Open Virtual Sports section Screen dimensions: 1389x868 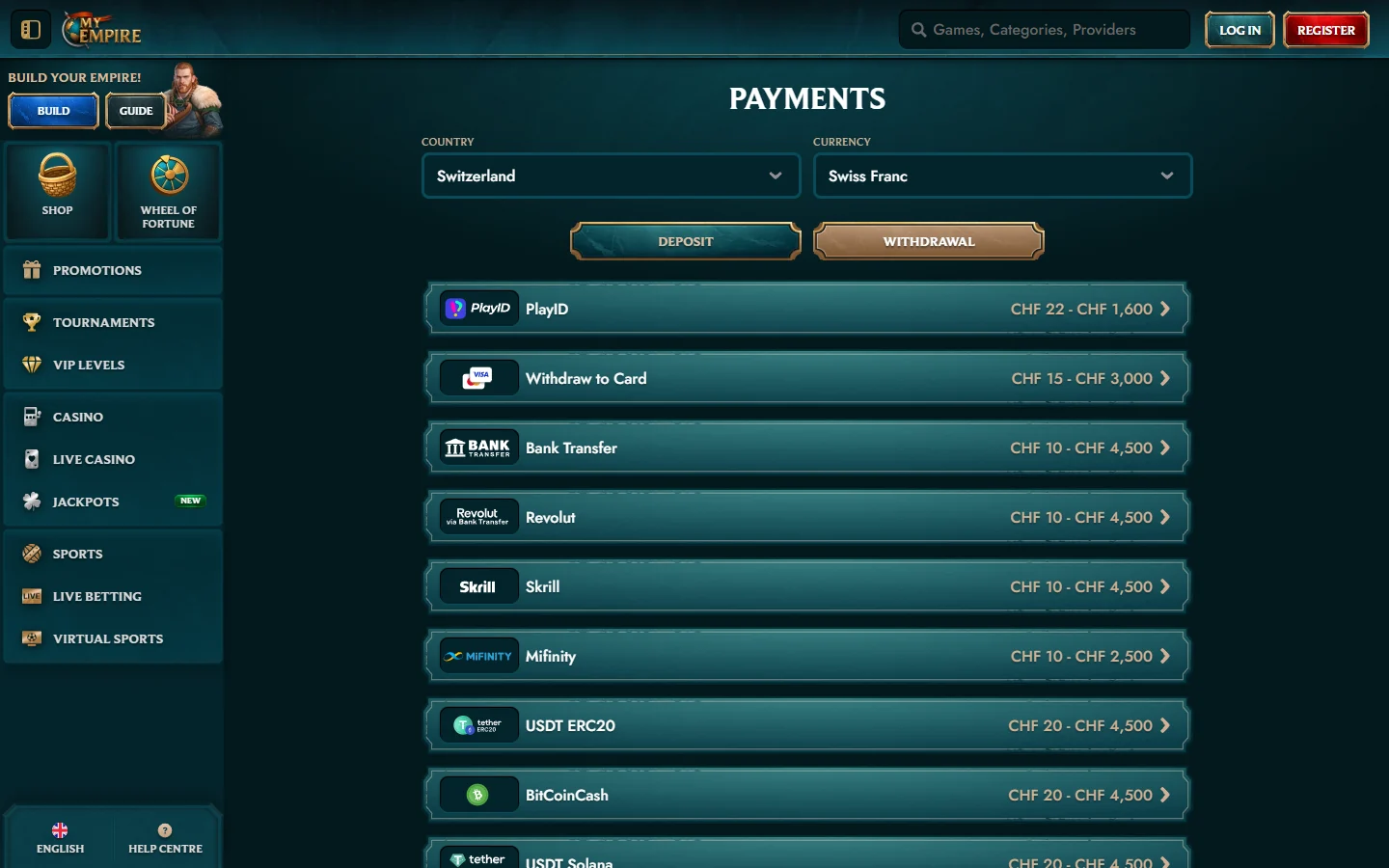(113, 638)
